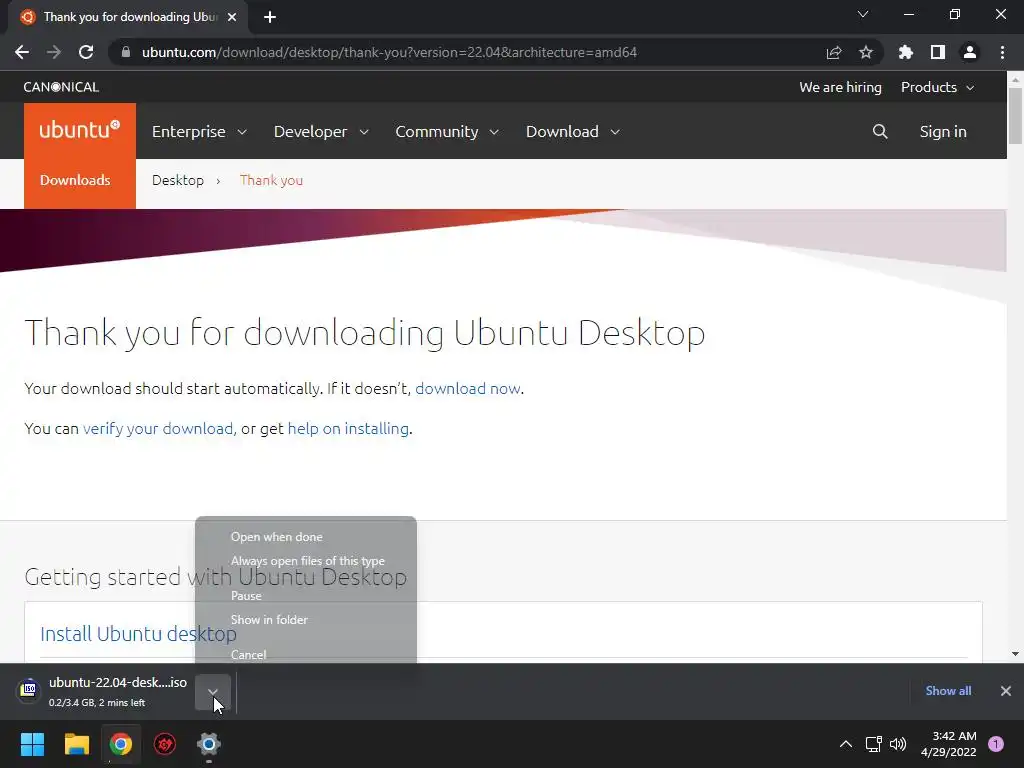Open Settings from the taskbar

(x=209, y=744)
